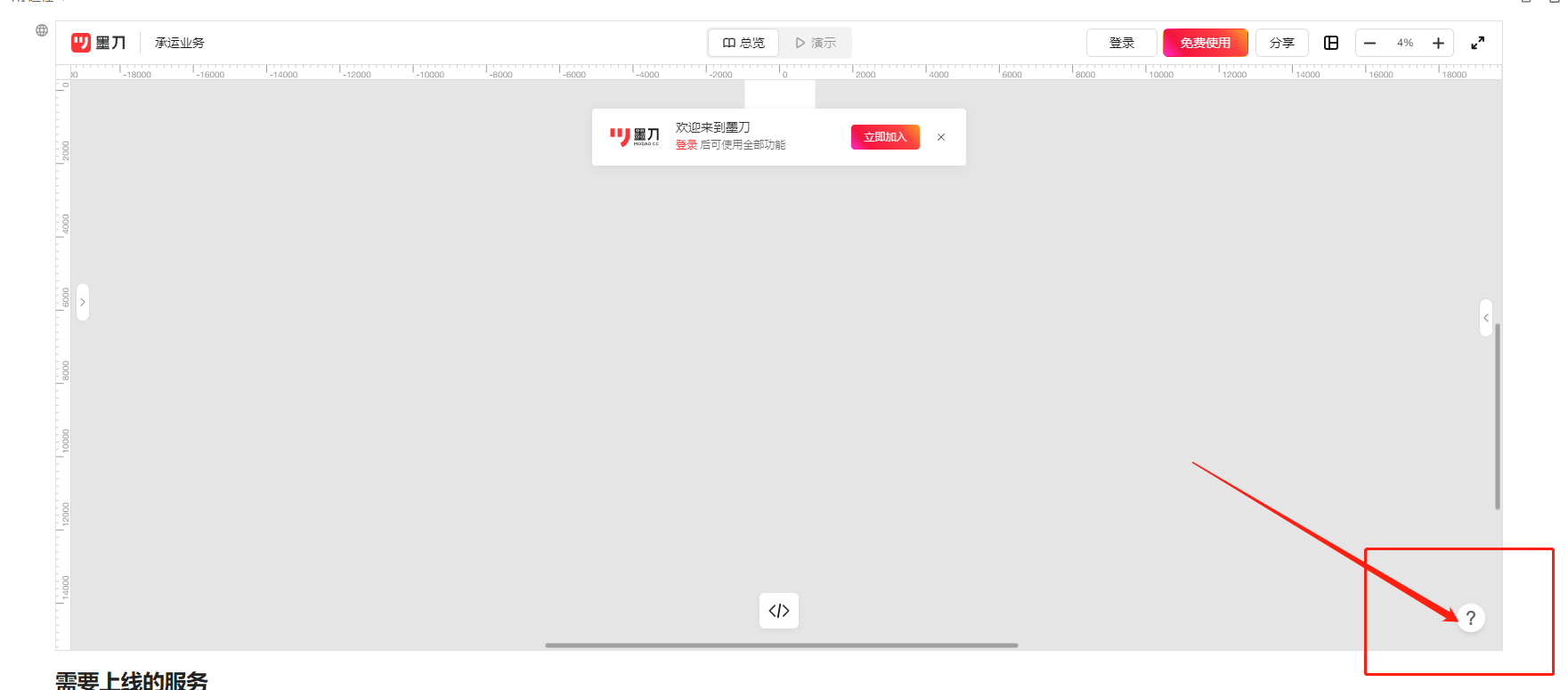1568x690 pixels.
Task: Click the vertical scrollbar of the canvas
Action: click(1498, 417)
